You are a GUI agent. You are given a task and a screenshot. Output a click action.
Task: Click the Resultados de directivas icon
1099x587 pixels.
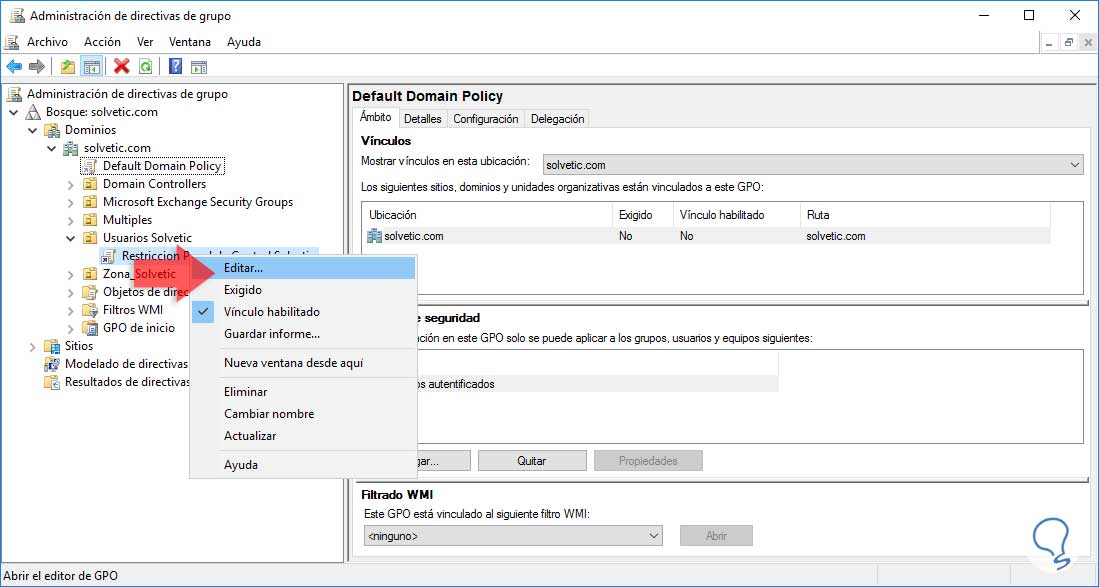pos(52,382)
